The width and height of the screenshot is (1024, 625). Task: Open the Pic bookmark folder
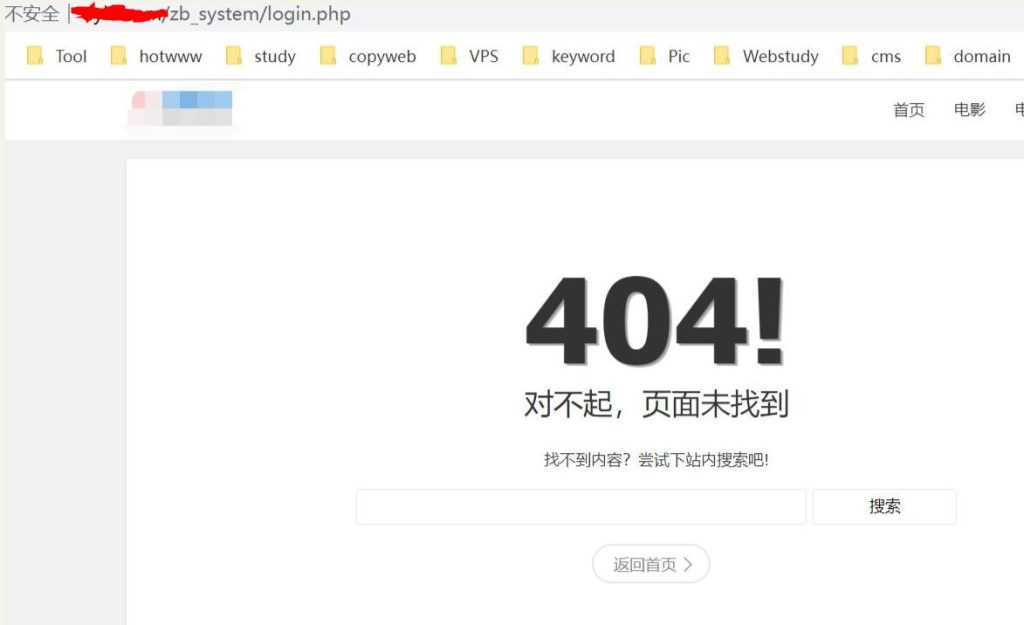tap(665, 56)
